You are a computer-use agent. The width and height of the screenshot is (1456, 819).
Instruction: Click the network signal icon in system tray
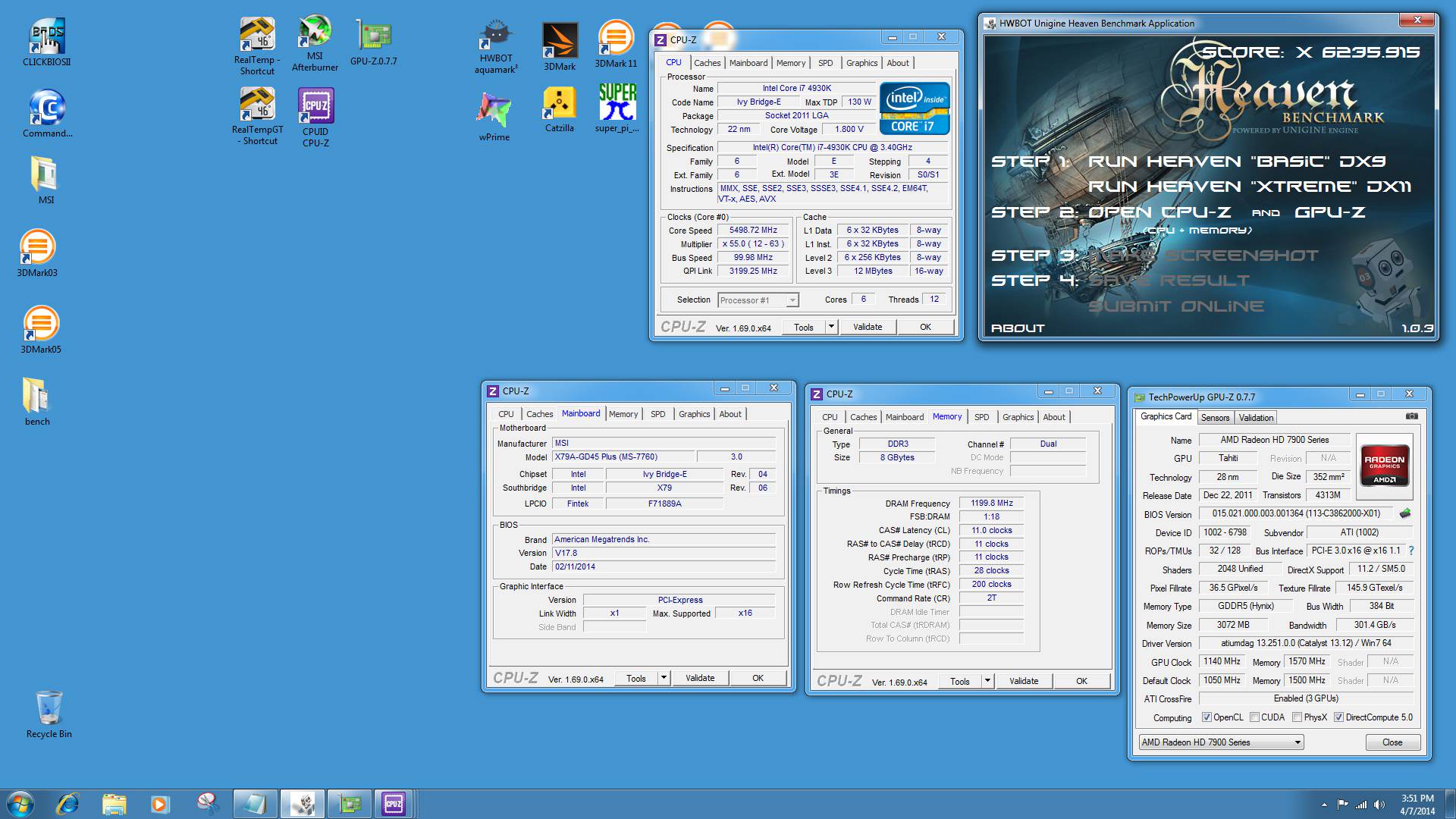pos(1361,805)
